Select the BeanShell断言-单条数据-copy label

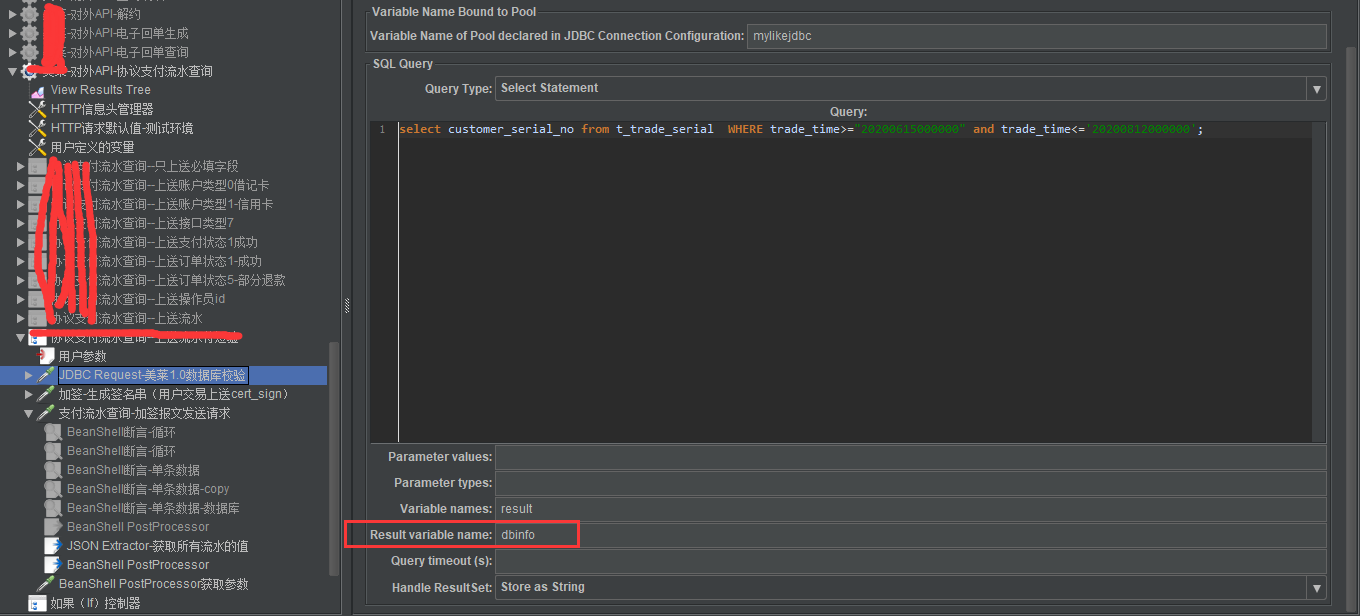[148, 489]
